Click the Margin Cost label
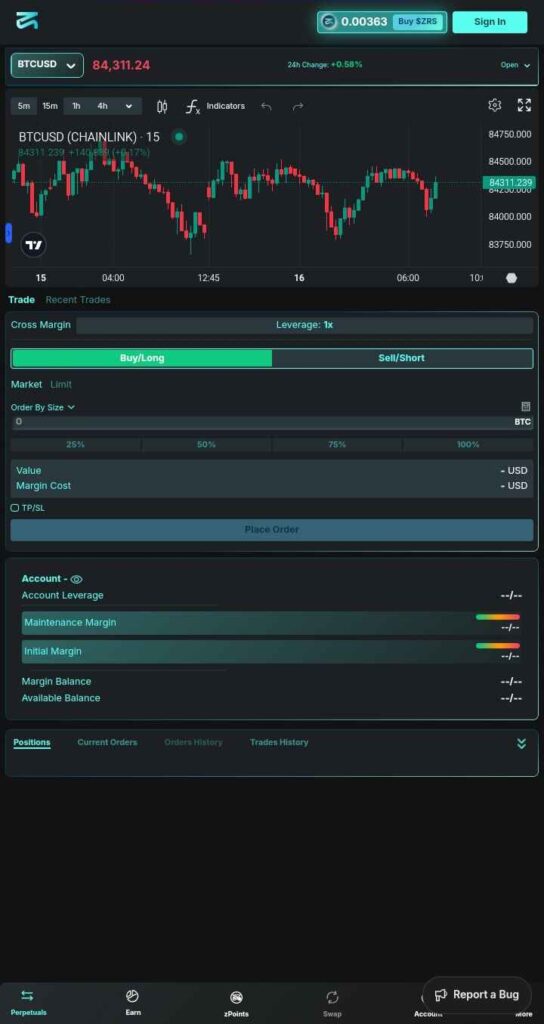The width and height of the screenshot is (544, 1024). 43,486
